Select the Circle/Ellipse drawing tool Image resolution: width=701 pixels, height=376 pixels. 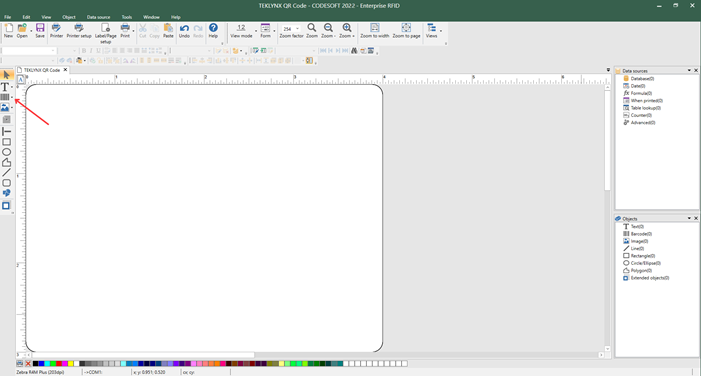(6, 152)
